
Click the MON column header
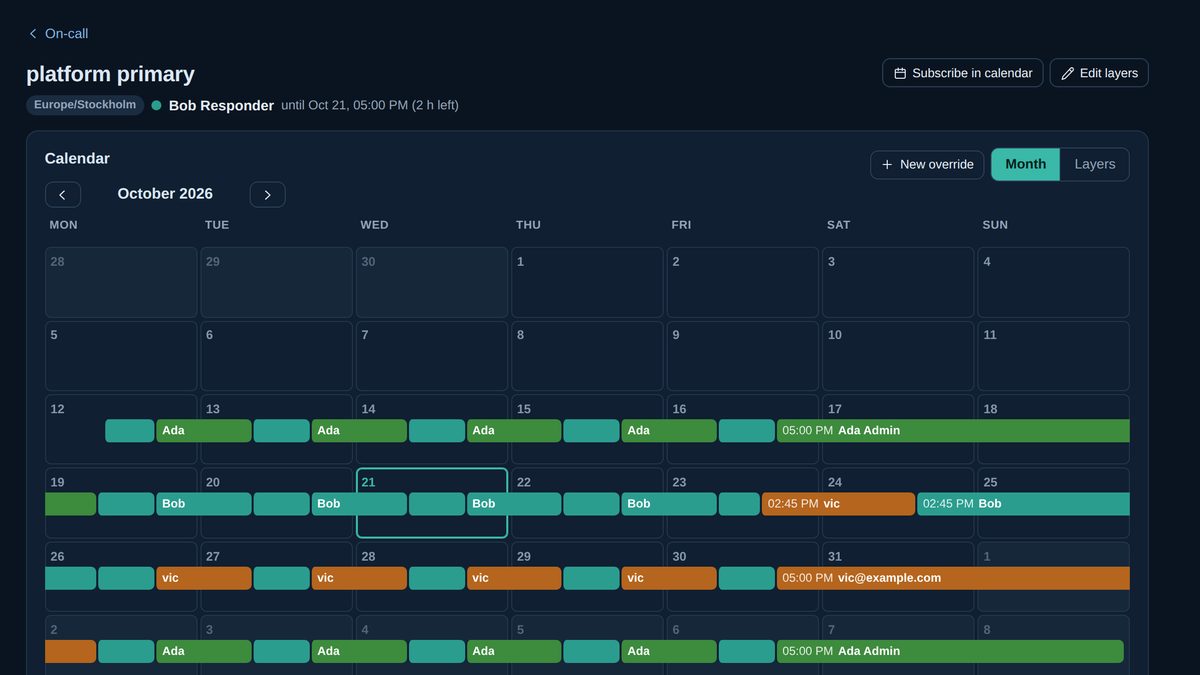pyautogui.click(x=63, y=225)
